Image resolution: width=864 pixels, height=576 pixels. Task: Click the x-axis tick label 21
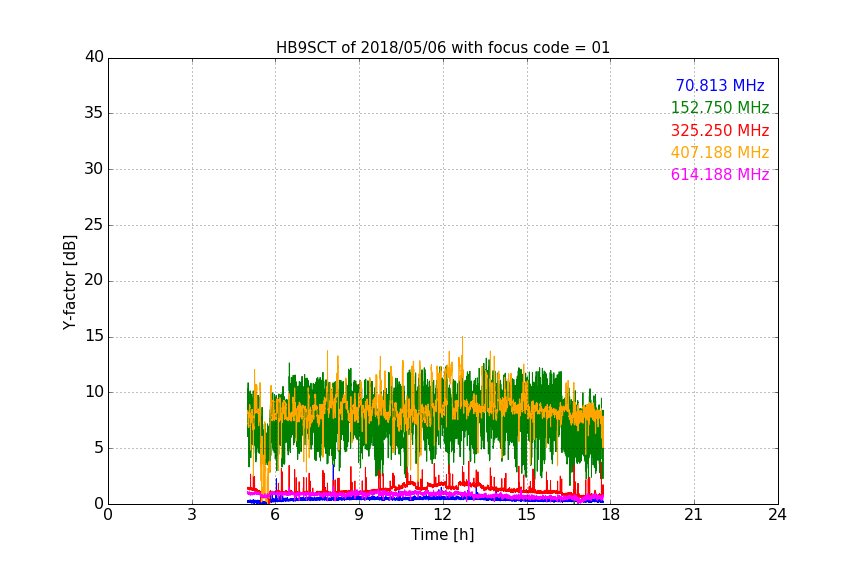(x=694, y=515)
